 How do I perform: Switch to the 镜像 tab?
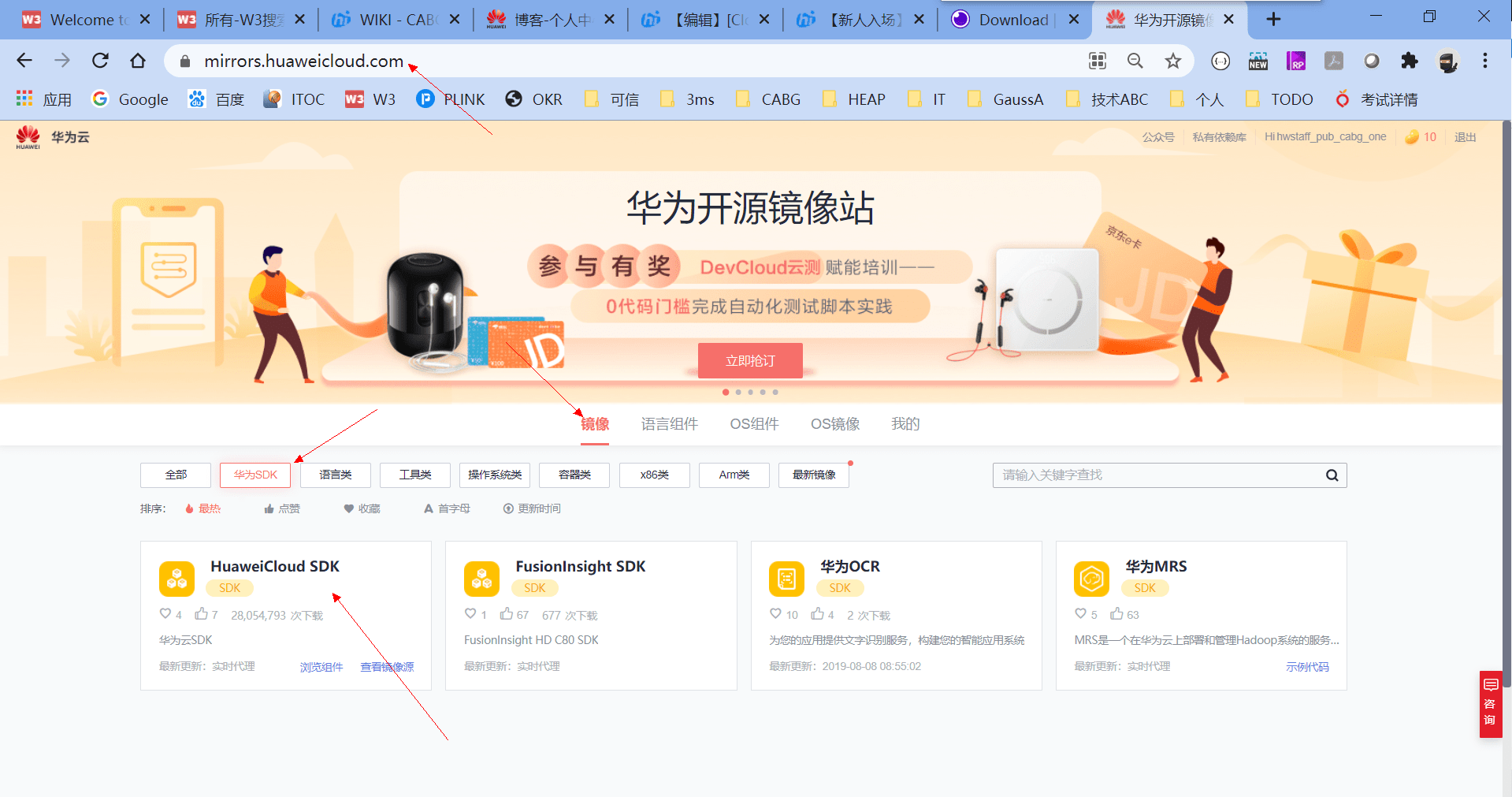595,424
